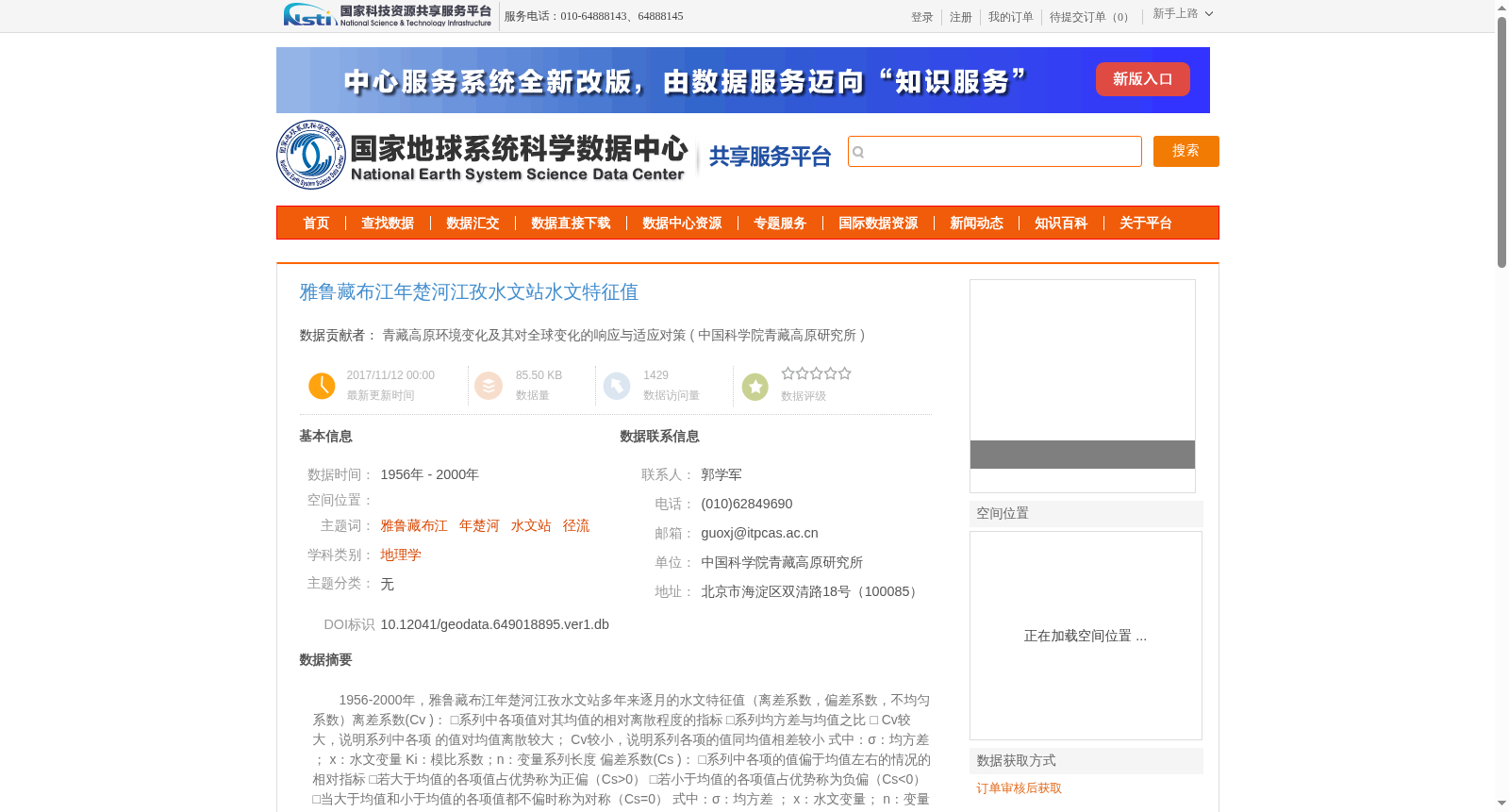
Task: Click the 登录 link
Action: point(921,17)
